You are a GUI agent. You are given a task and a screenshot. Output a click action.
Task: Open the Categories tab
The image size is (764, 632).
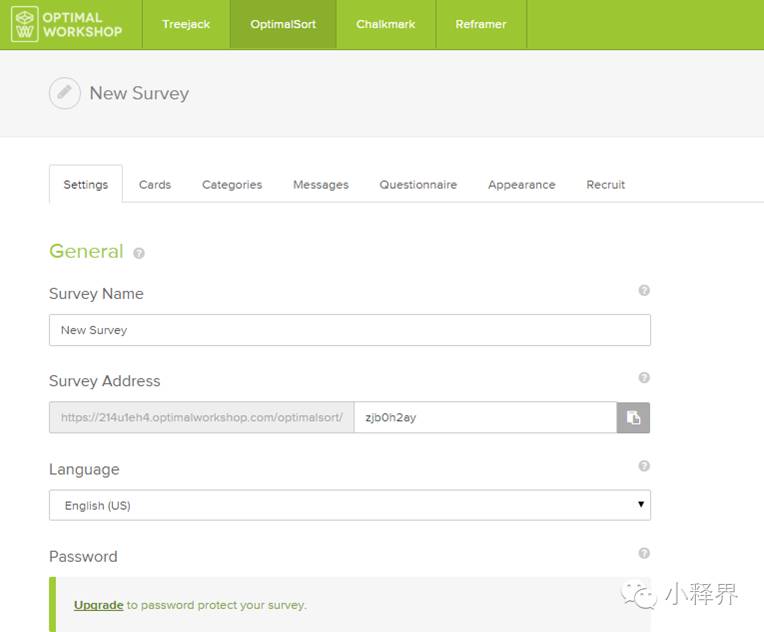[x=232, y=185]
